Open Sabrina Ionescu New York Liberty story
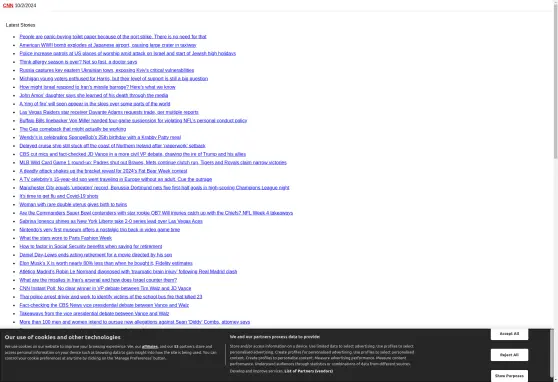 (111, 221)
